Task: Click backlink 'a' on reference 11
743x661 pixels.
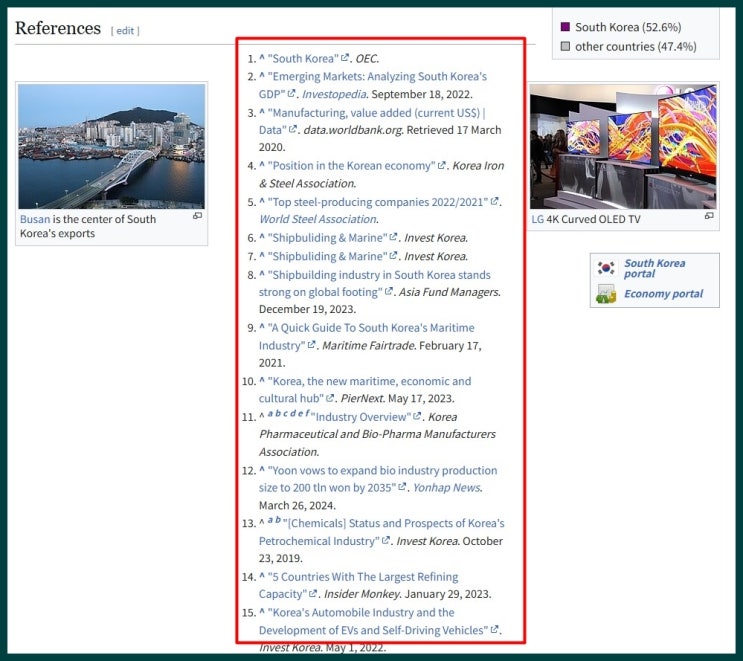Action: click(x=270, y=414)
